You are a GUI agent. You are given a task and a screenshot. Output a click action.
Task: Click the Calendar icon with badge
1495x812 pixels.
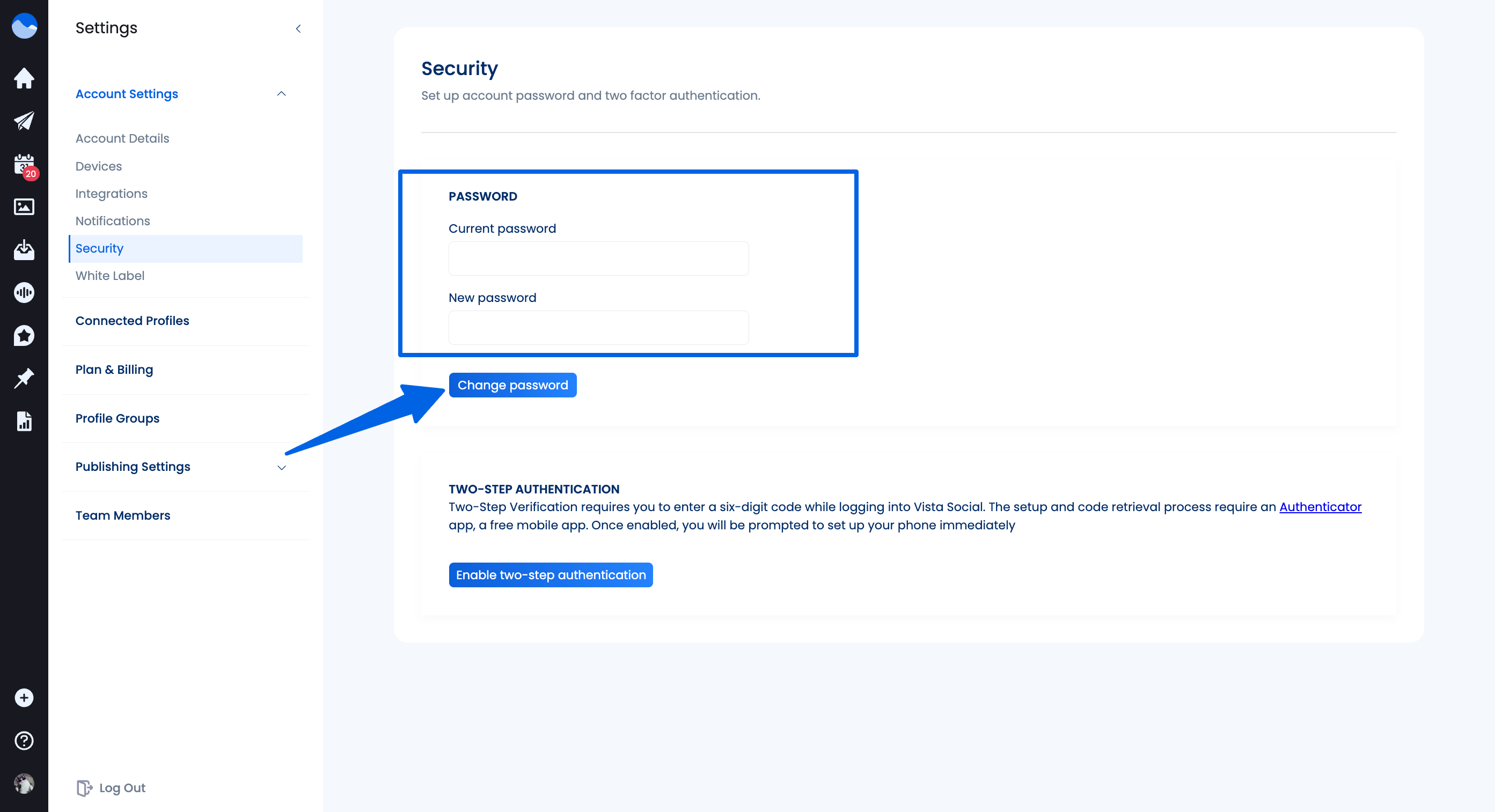tap(24, 164)
